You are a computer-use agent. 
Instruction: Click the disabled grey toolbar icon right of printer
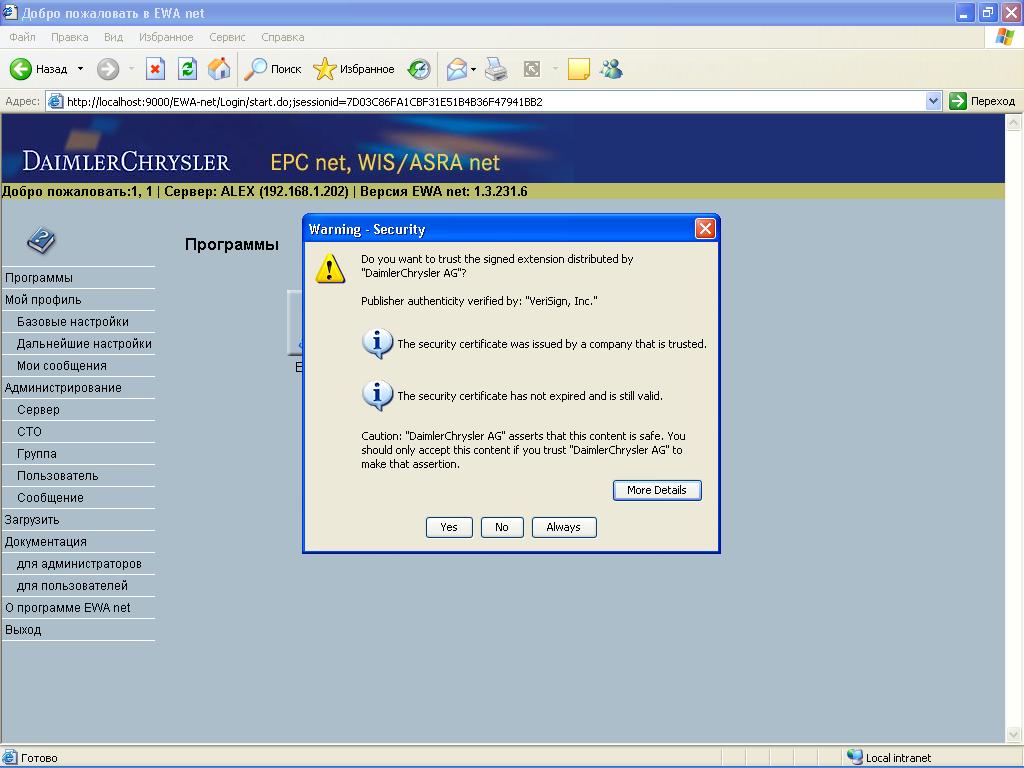pos(532,69)
